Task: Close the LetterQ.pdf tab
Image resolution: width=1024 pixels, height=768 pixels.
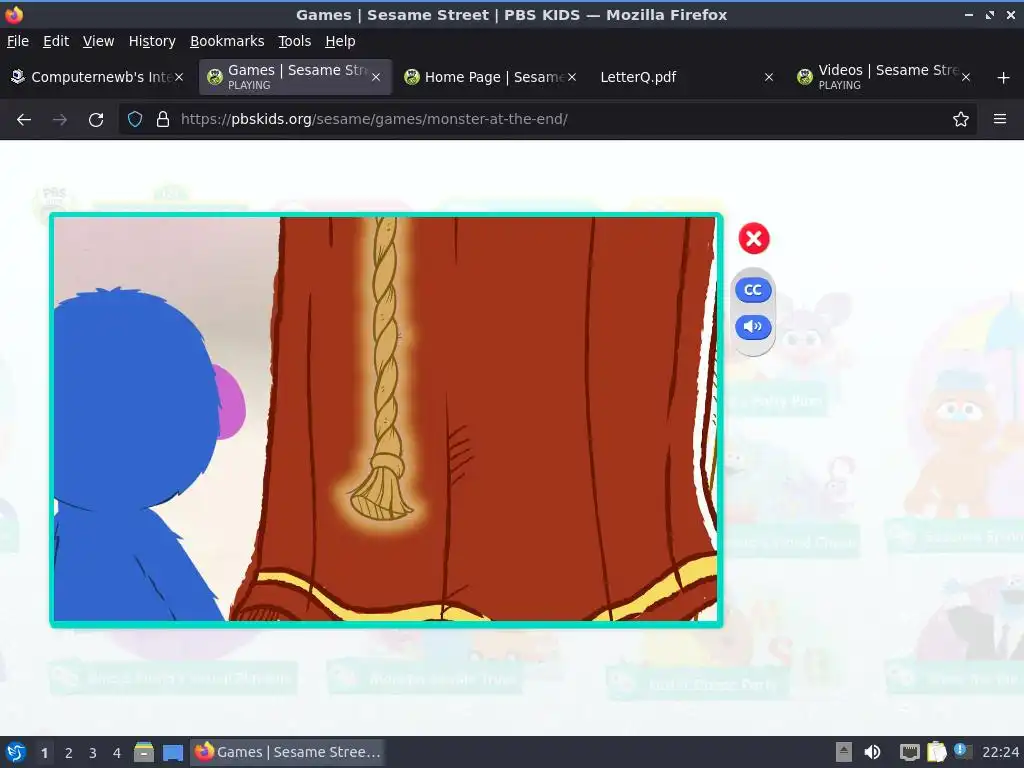Action: pos(769,77)
